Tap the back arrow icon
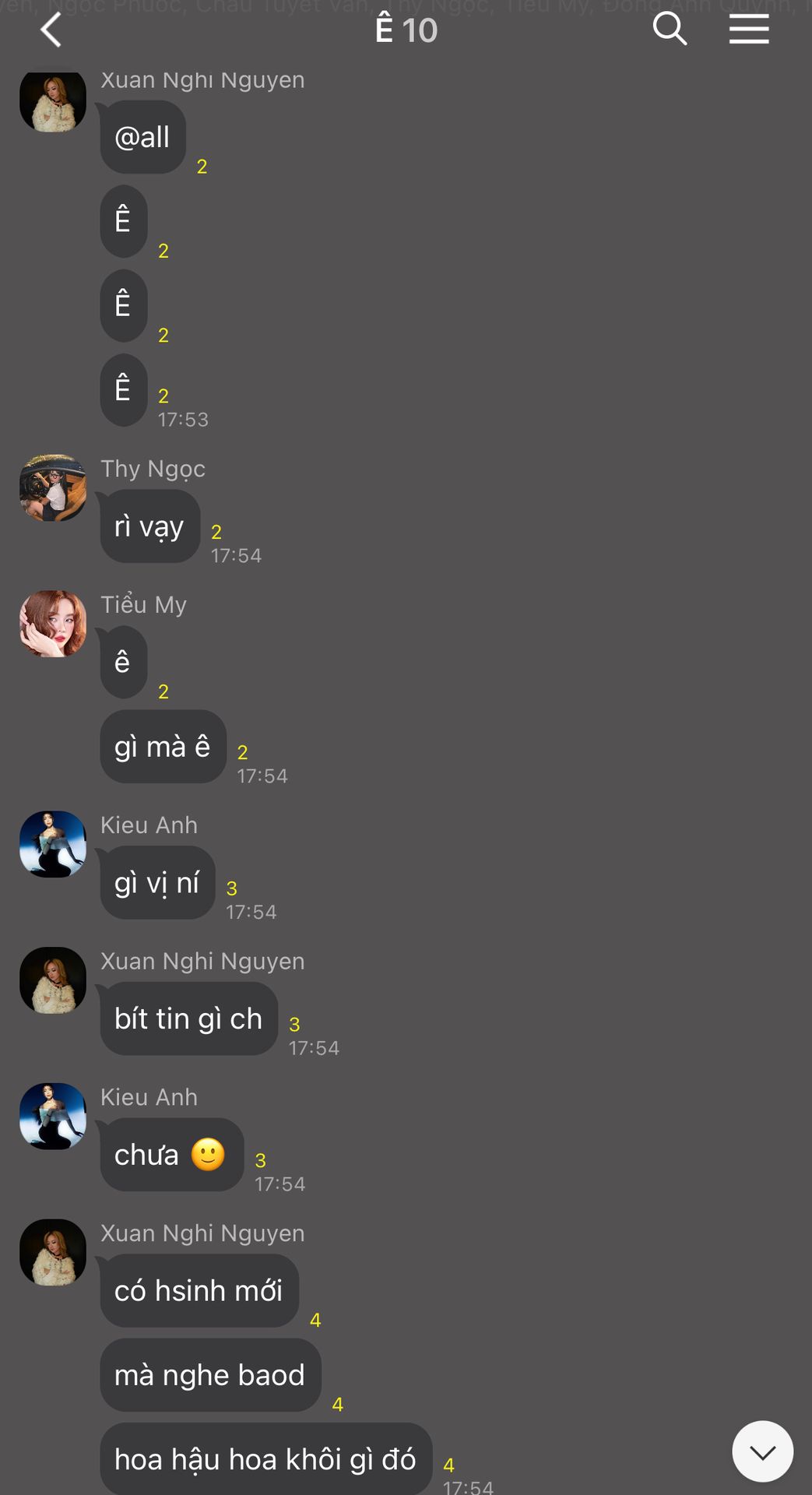This screenshot has height=1495, width=812. pos(51,30)
